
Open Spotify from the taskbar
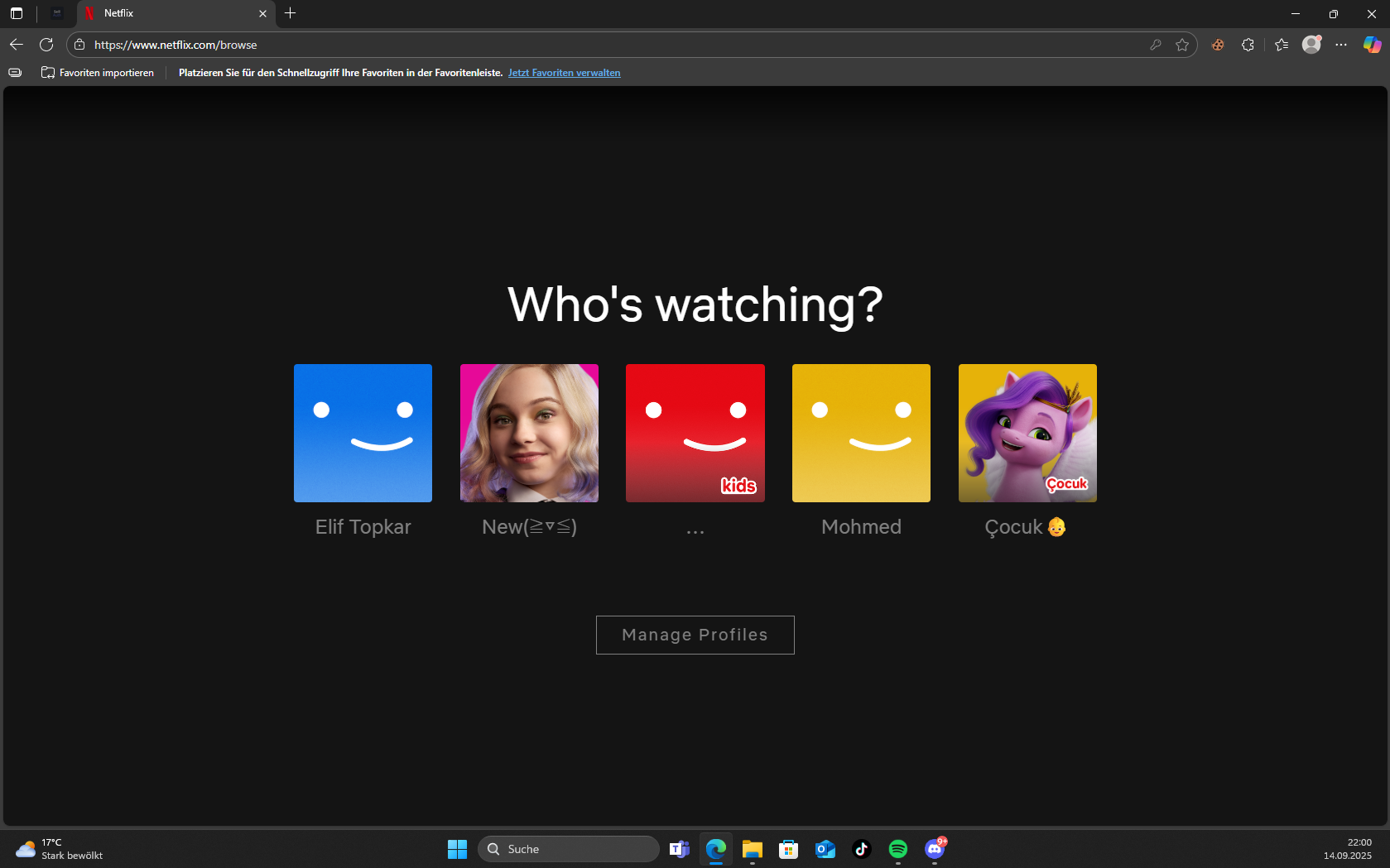(897, 849)
